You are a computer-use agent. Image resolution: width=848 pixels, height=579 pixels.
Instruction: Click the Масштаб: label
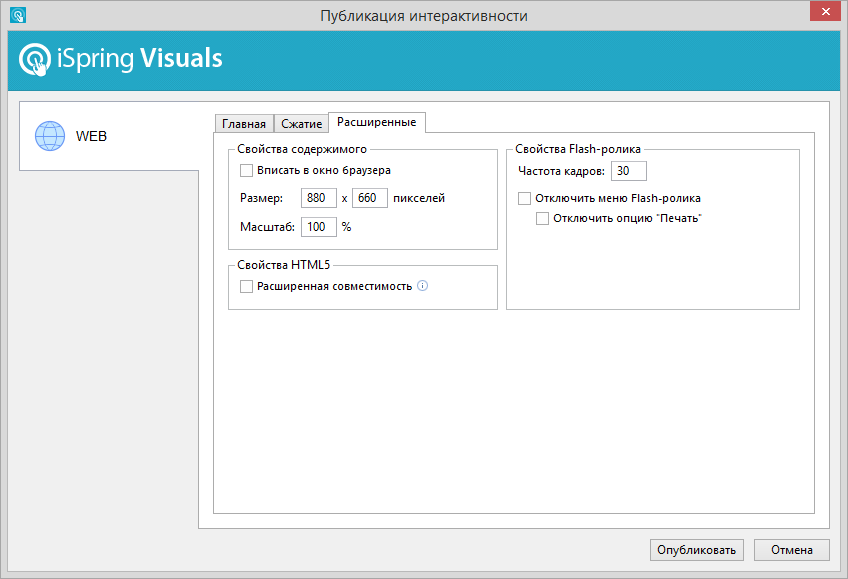tap(267, 227)
